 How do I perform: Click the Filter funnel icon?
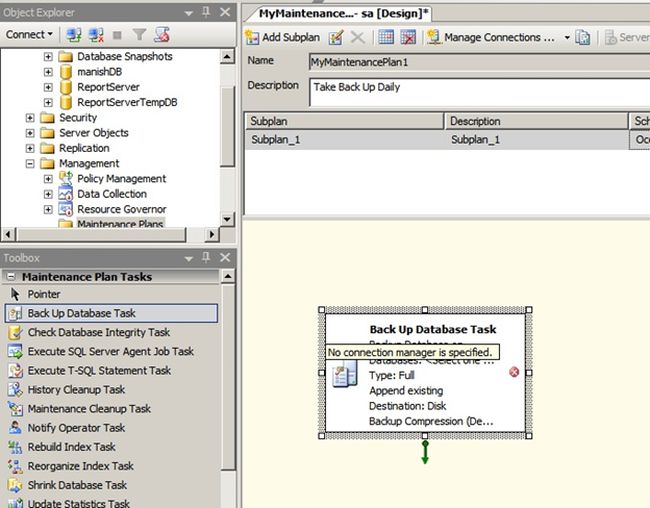tap(139, 35)
